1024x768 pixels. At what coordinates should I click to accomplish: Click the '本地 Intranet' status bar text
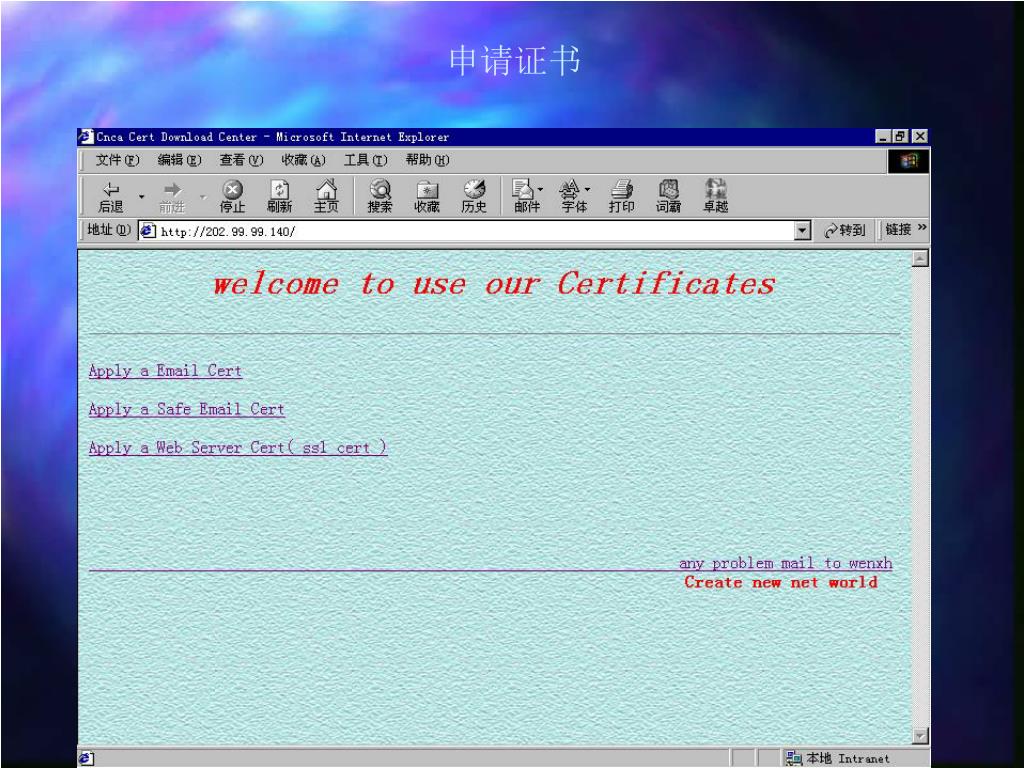(848, 758)
